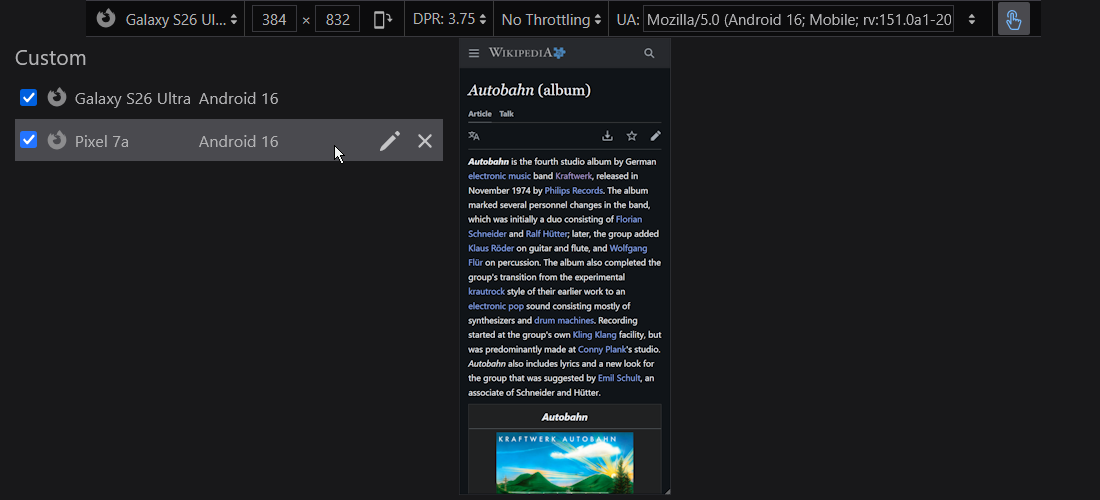This screenshot has height=500, width=1100.
Task: Click the Firefox icon beside Galaxy S26 Ultra row
Action: click(x=57, y=97)
